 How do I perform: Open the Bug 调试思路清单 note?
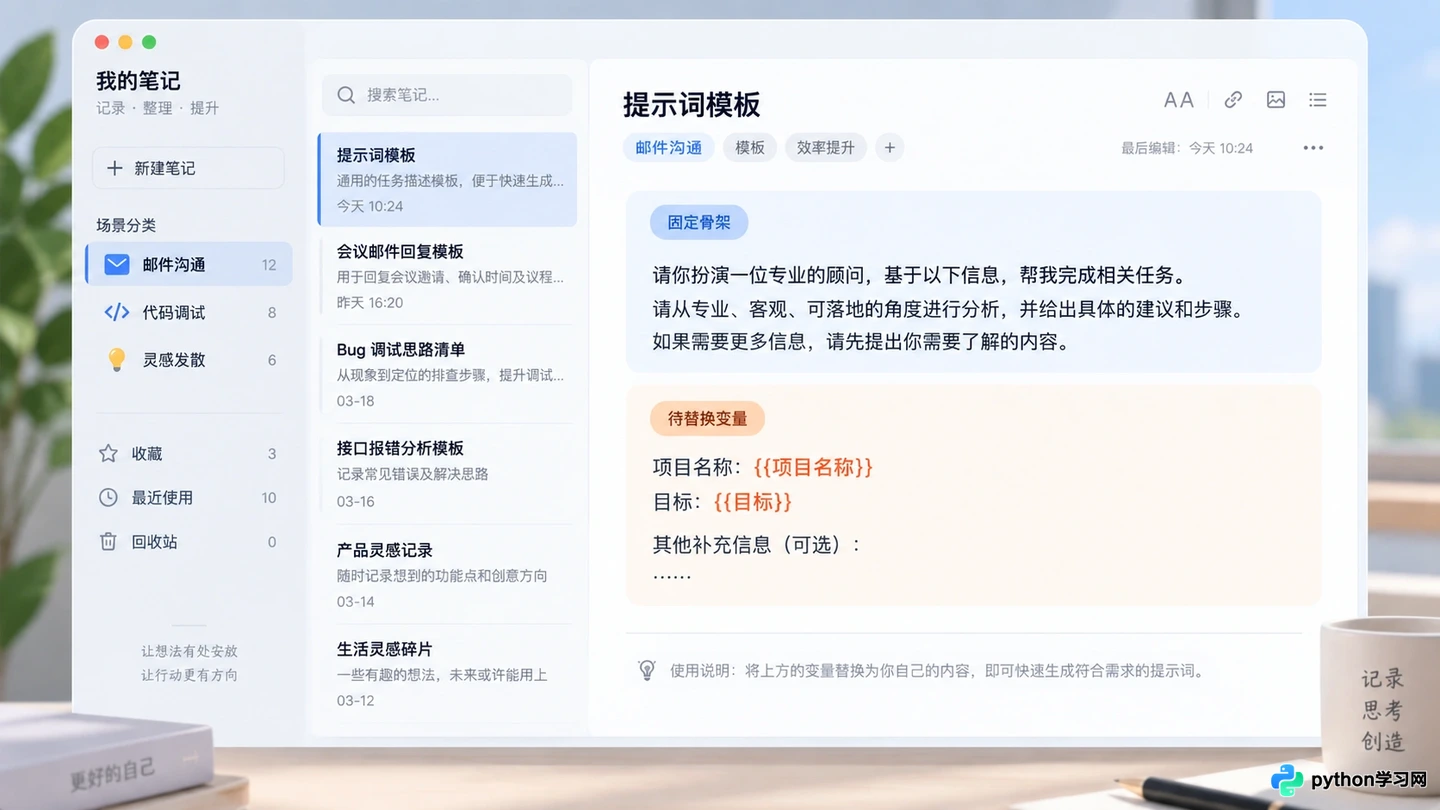[447, 374]
